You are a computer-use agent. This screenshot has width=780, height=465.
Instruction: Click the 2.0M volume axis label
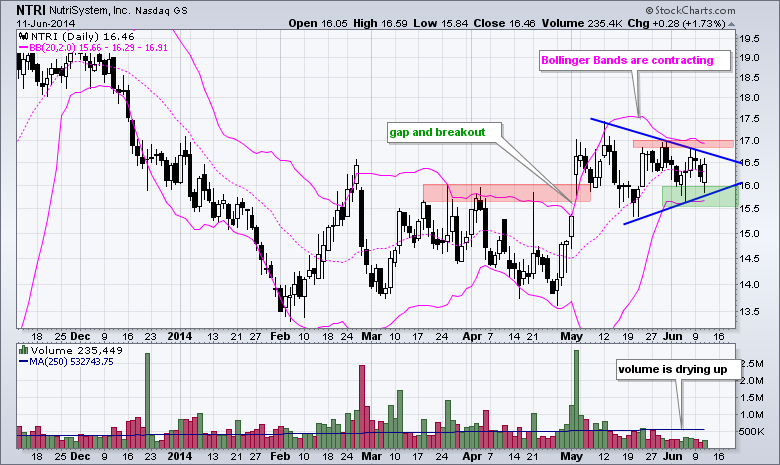pyautogui.click(x=752, y=380)
